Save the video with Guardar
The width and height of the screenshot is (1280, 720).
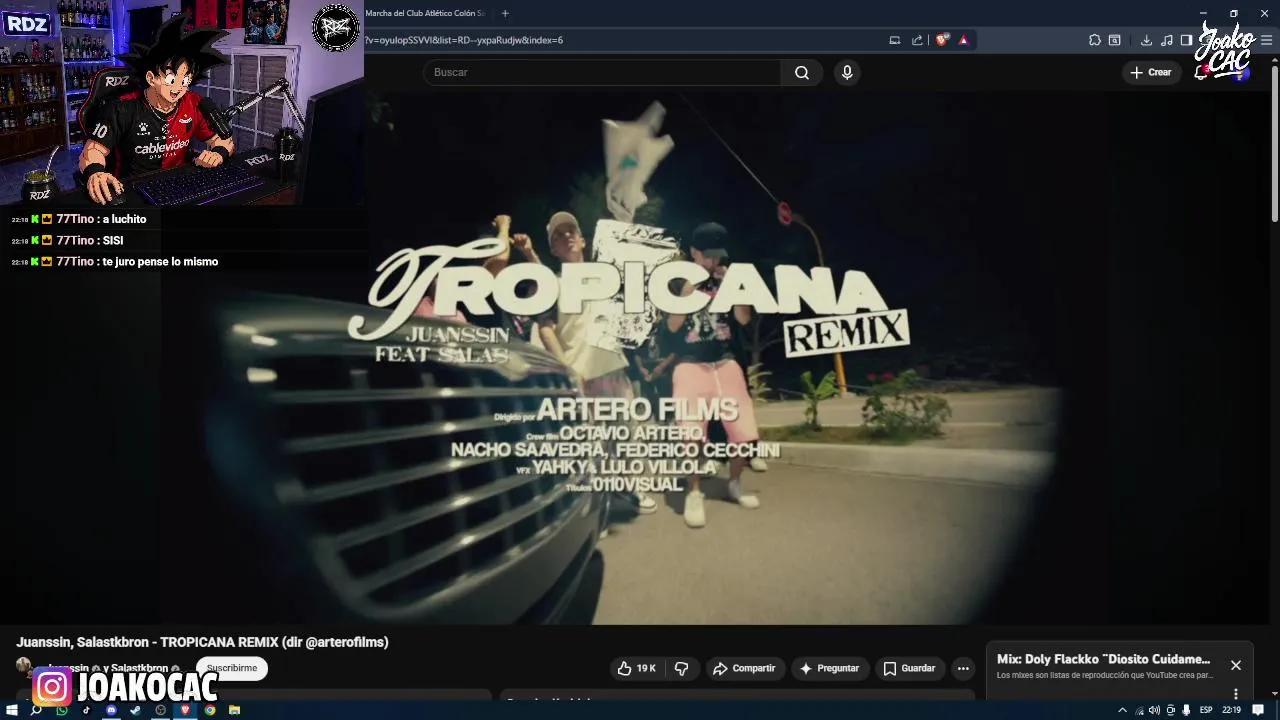(x=909, y=668)
